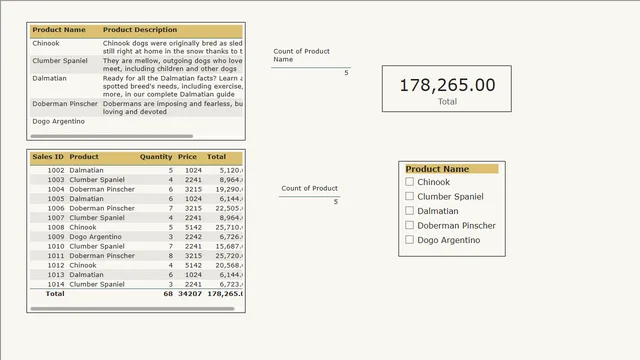Click Sales ID 1010 cell
Screen dimensions: 640x360
tap(56, 247)
